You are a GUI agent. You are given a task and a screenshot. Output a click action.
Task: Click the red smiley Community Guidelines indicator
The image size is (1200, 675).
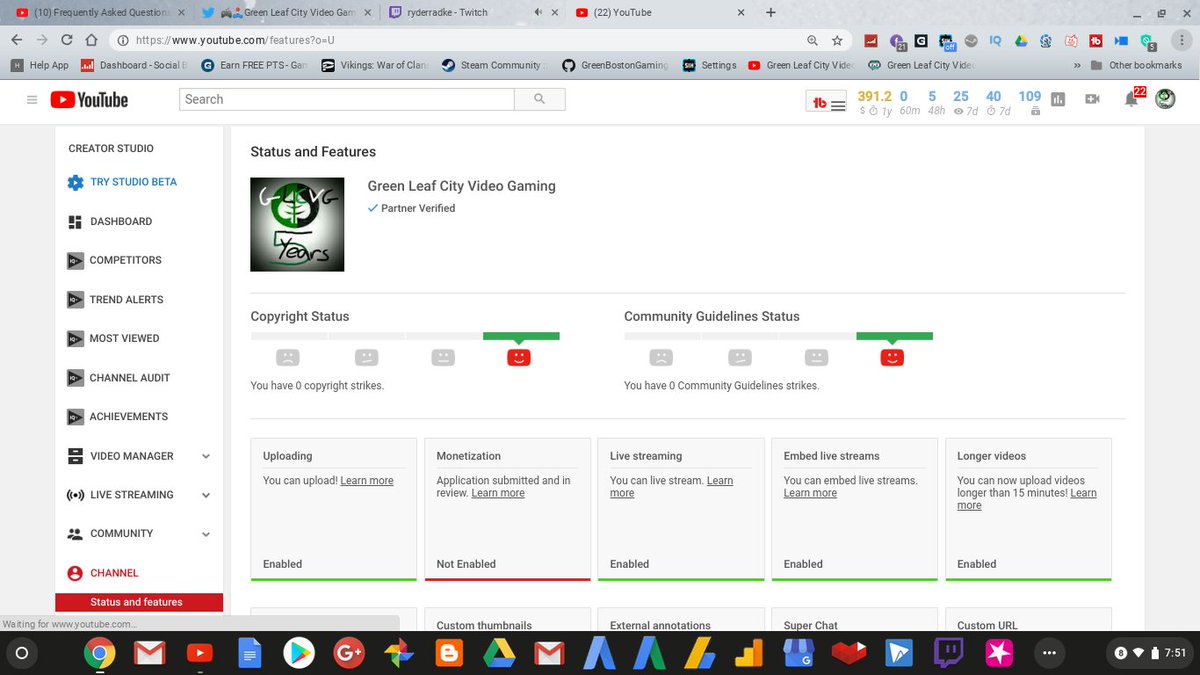(892, 357)
